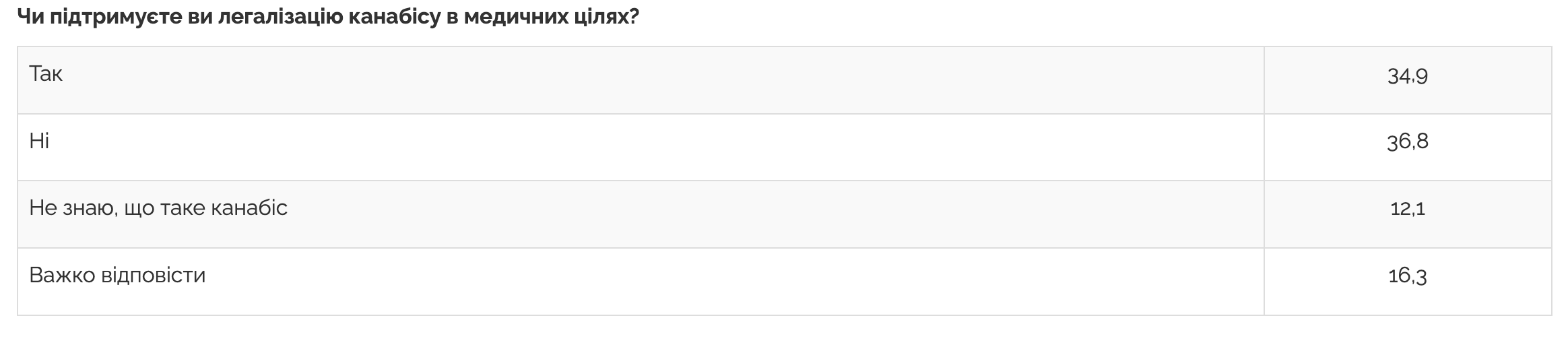Screen dimensions: 1568x349
Task: Click the word "Важко" in the last row
Action: point(62,275)
